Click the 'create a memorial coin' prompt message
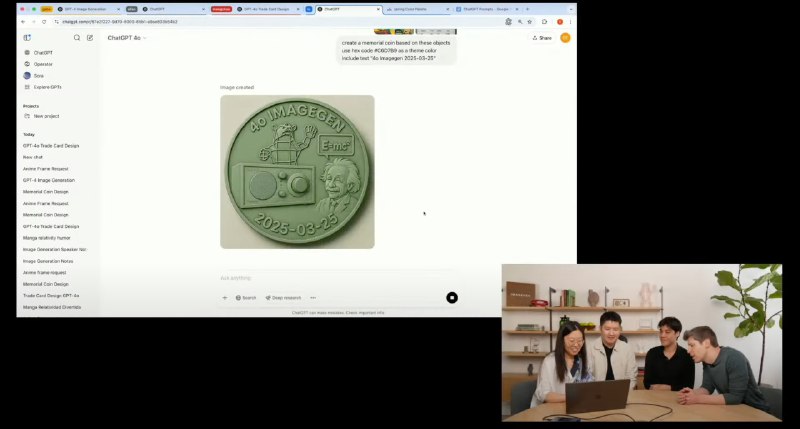800x429 pixels. 396,51
